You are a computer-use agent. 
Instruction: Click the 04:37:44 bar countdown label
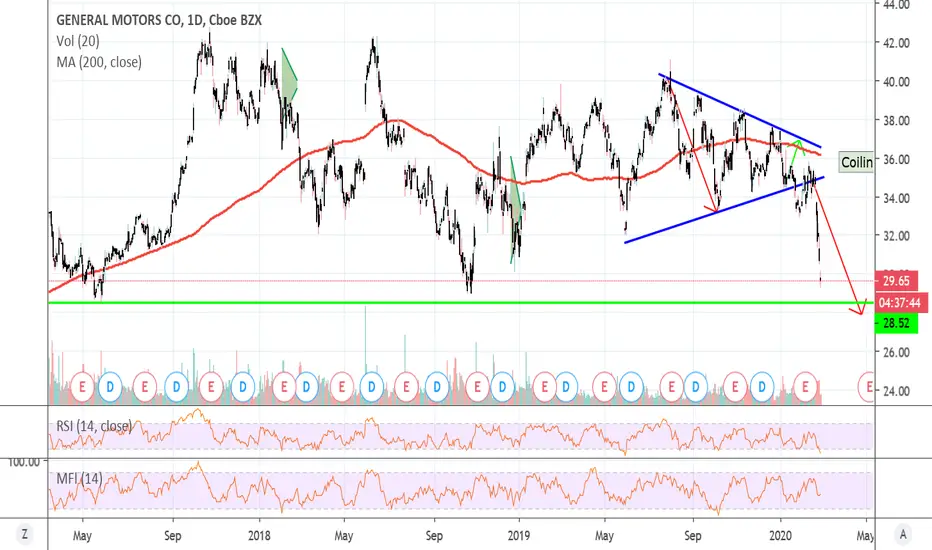[900, 303]
